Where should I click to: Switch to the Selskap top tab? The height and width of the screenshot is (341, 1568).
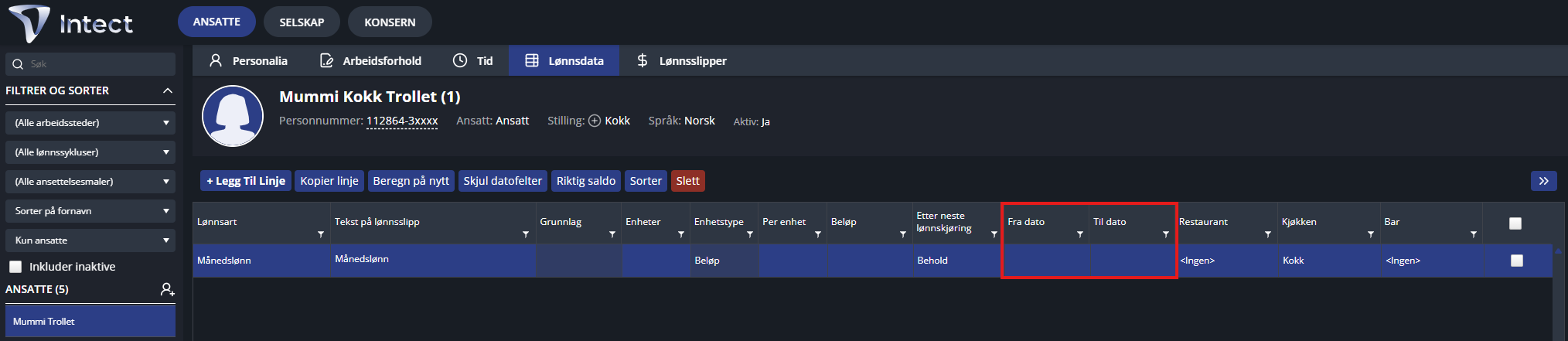(x=302, y=22)
